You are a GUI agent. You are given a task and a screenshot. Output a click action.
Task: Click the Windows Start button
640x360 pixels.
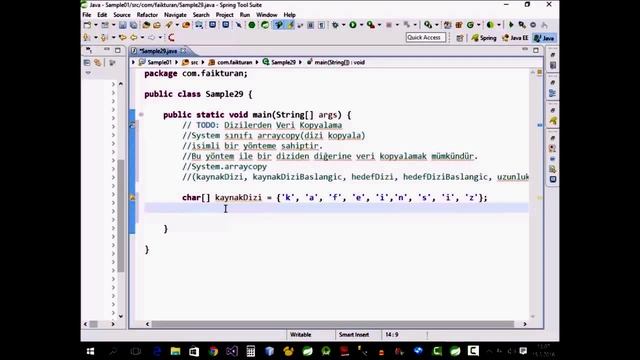pos(91,351)
